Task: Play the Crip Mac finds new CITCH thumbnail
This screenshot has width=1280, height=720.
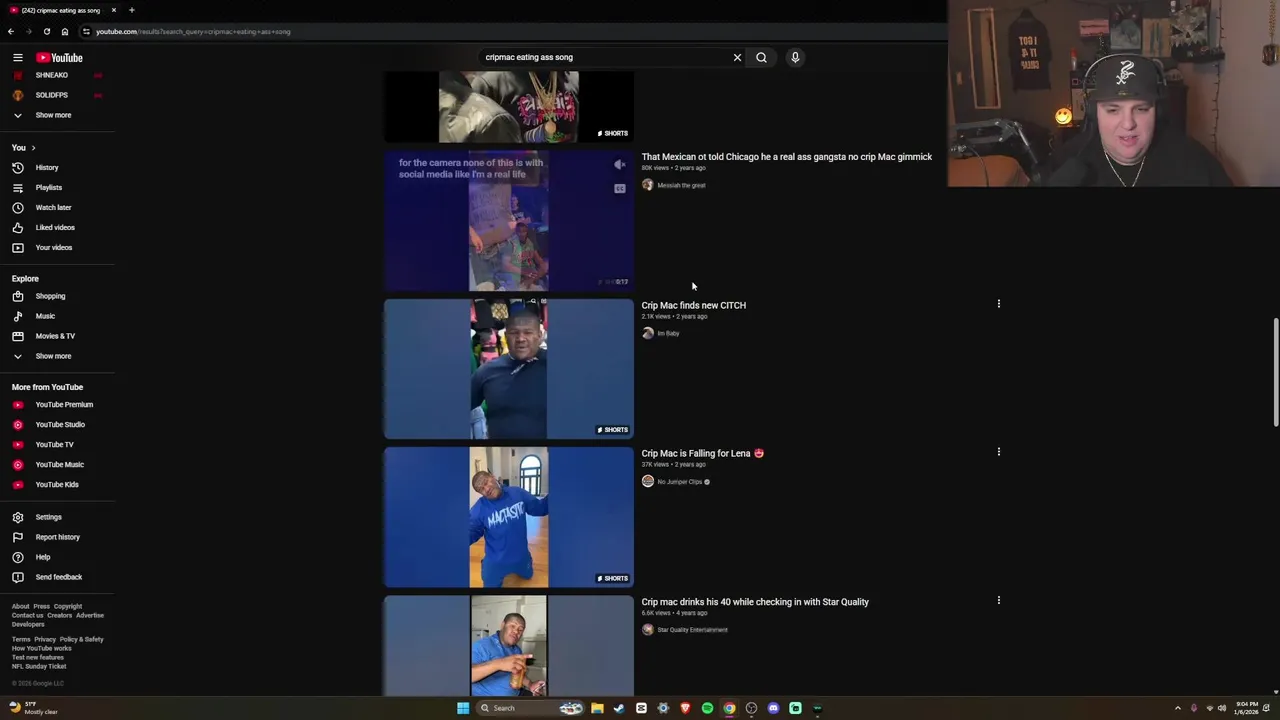Action: point(508,369)
